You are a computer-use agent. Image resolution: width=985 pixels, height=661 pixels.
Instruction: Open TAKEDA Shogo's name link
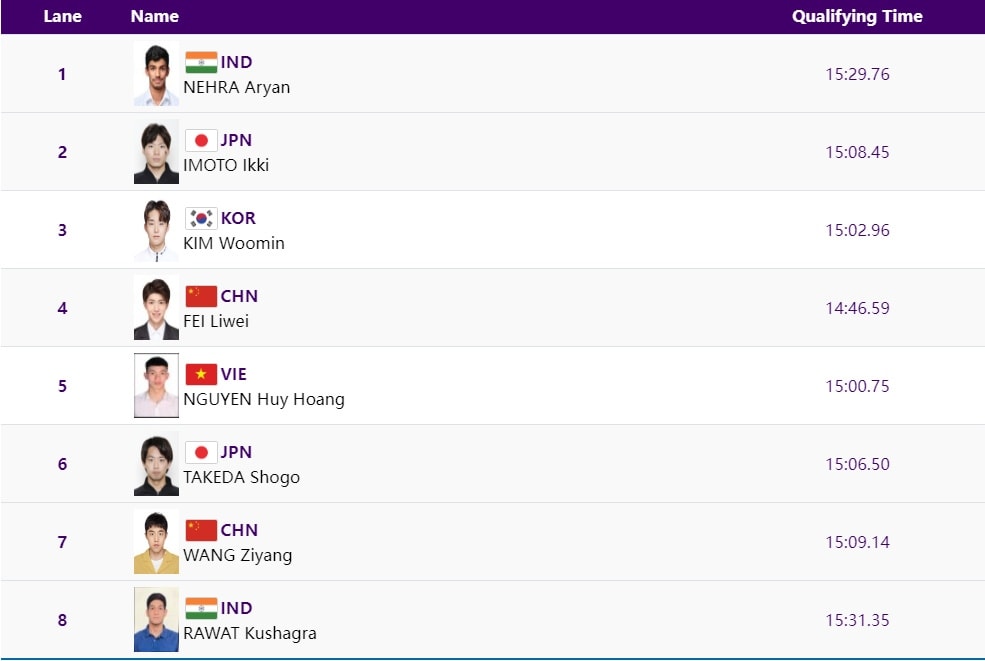pyautogui.click(x=241, y=477)
